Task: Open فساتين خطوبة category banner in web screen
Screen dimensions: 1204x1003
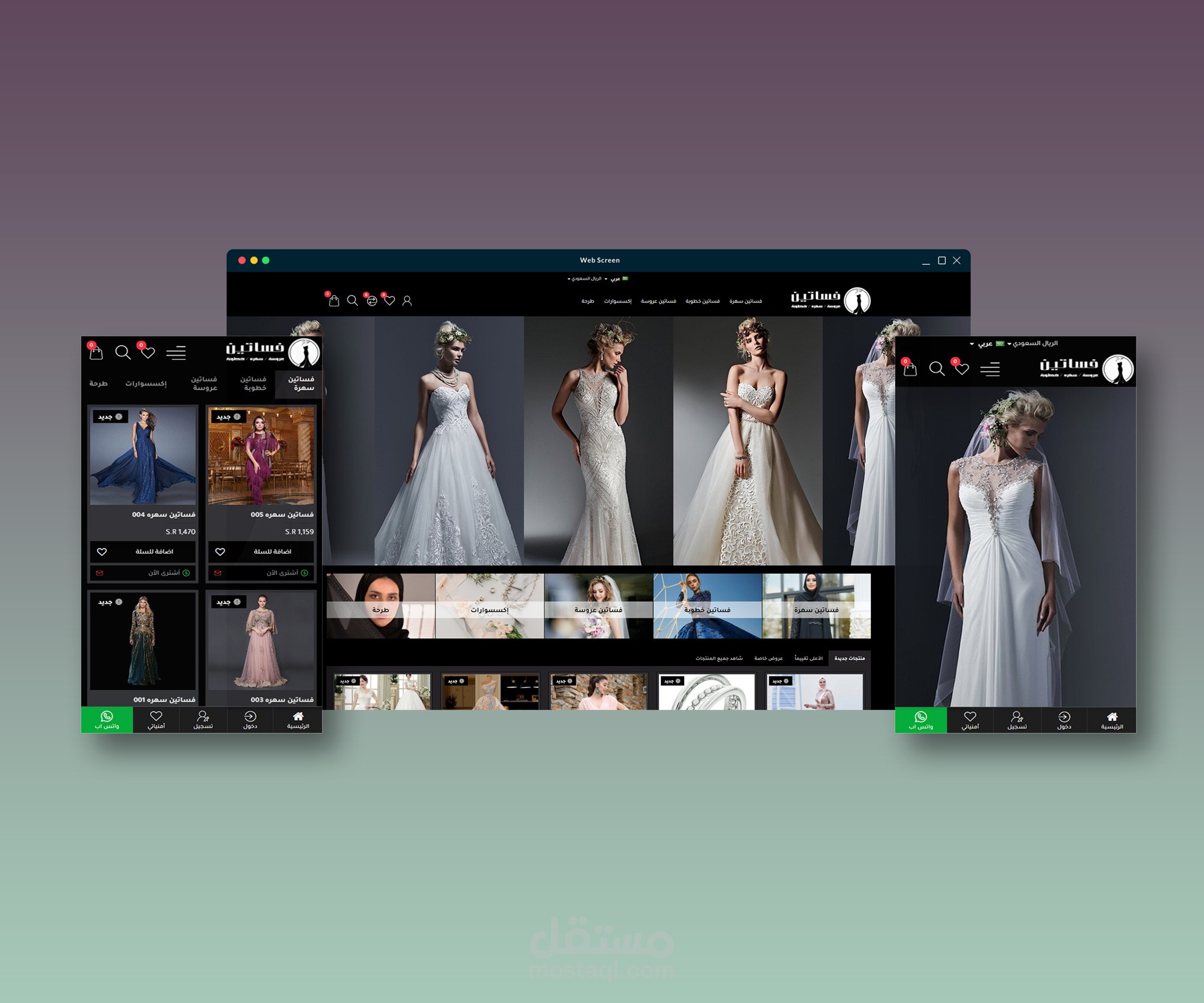Action: tap(708, 606)
